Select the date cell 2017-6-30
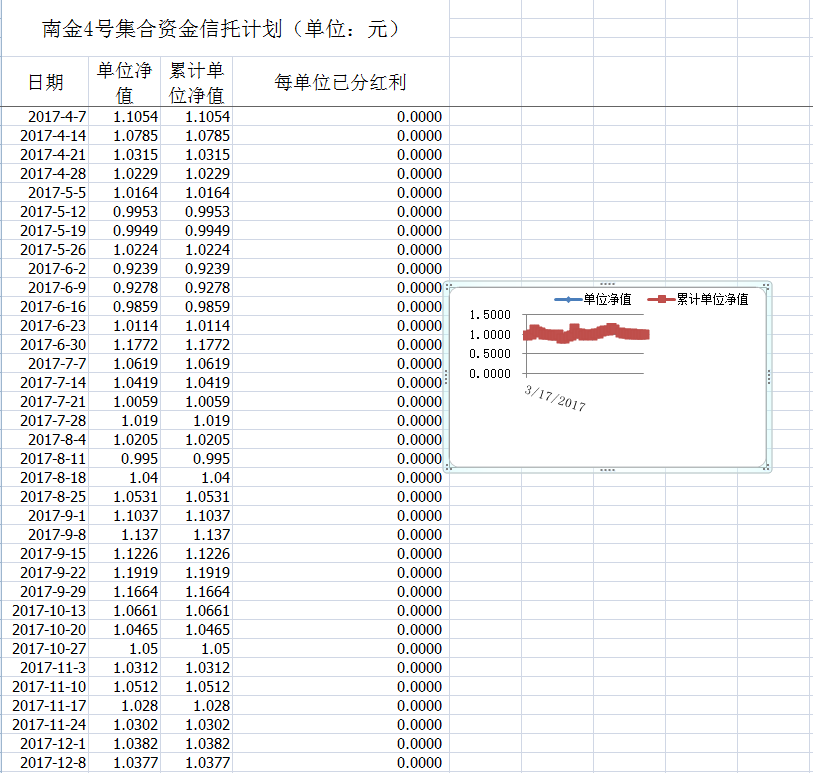The height and width of the screenshot is (773, 813). tap(53, 345)
